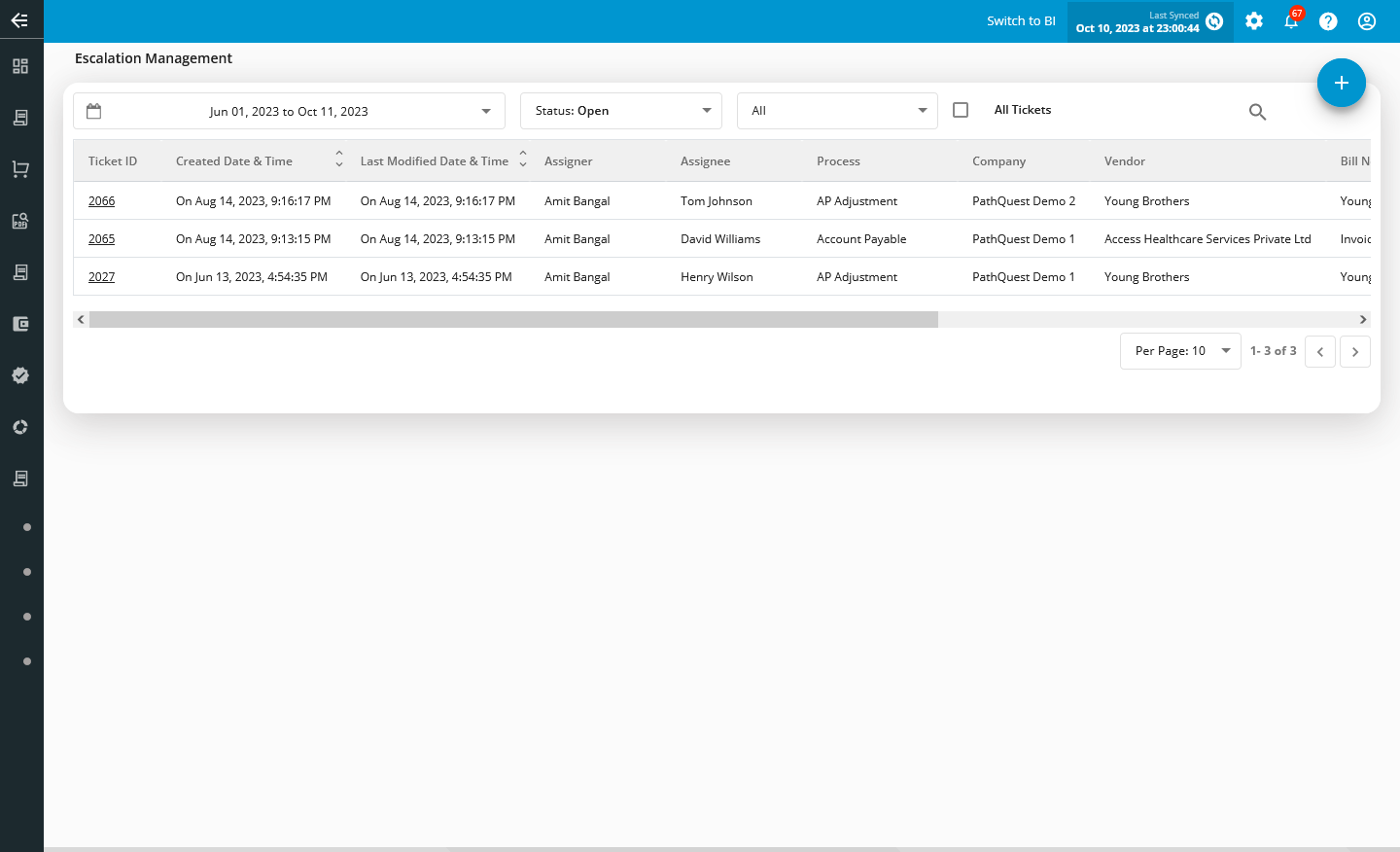Click the back arrow icon in sidebar
Screen dimensions: 1400x852
[19, 19]
